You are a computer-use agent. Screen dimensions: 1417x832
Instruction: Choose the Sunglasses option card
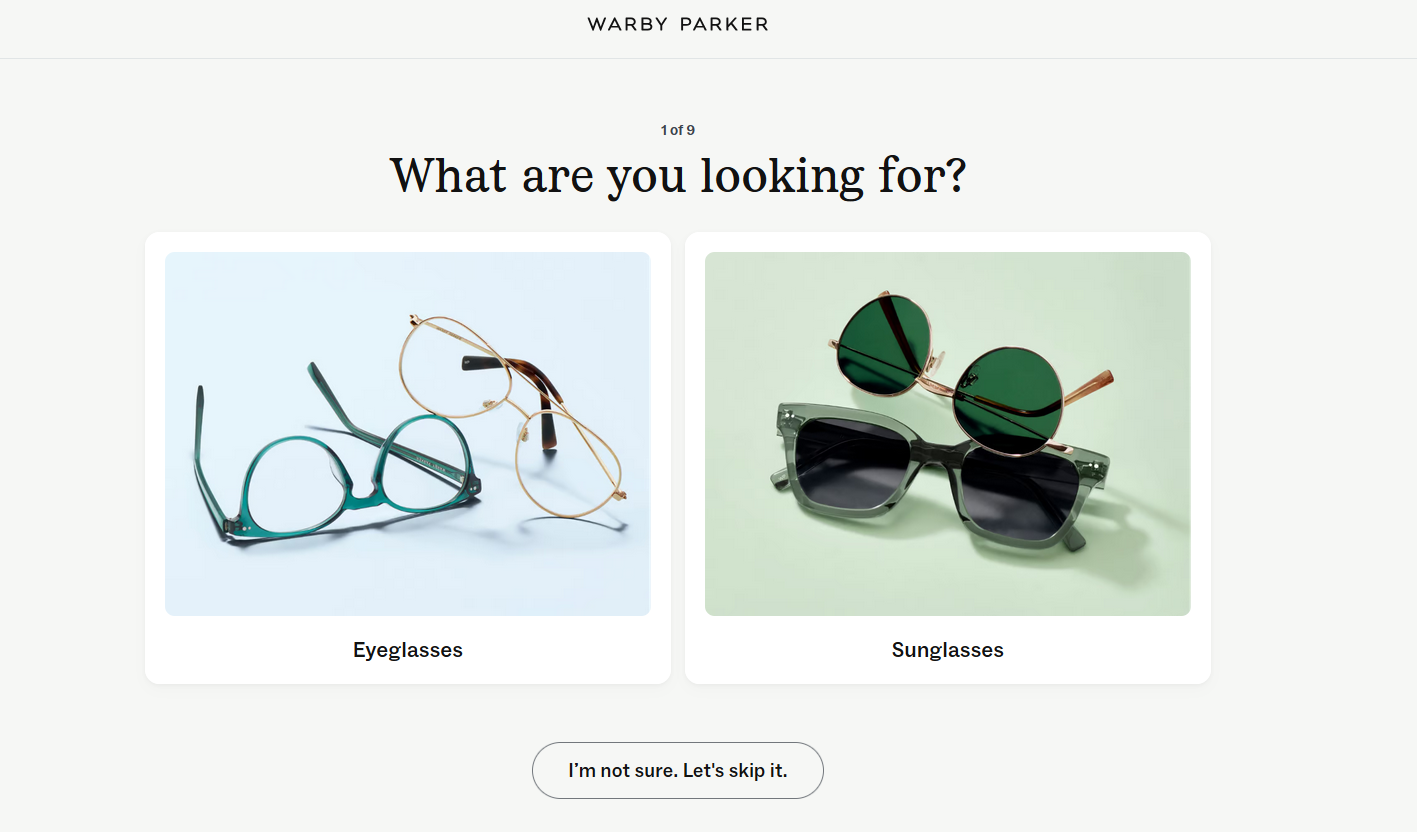click(x=948, y=458)
